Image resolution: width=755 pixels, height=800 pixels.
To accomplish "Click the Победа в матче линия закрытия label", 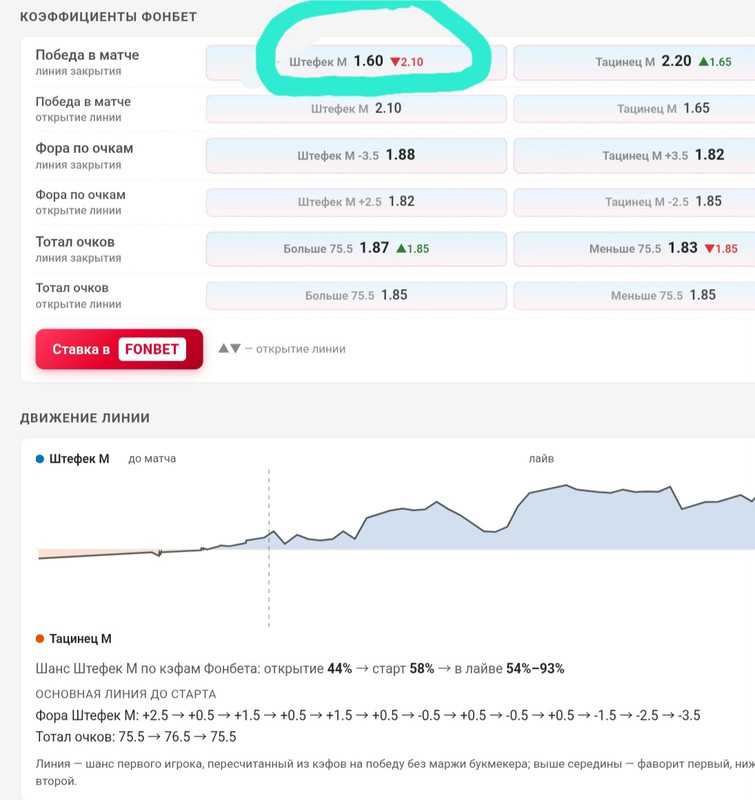I will [x=87, y=62].
